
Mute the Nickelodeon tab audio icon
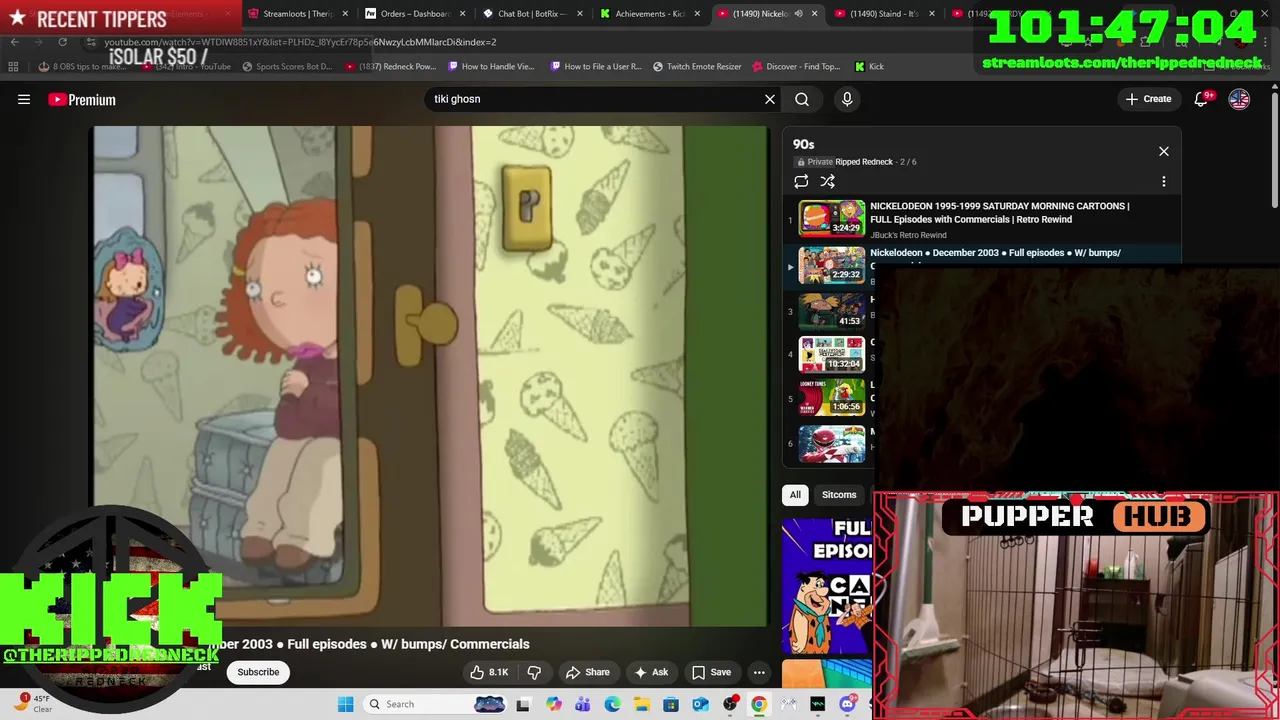798,14
